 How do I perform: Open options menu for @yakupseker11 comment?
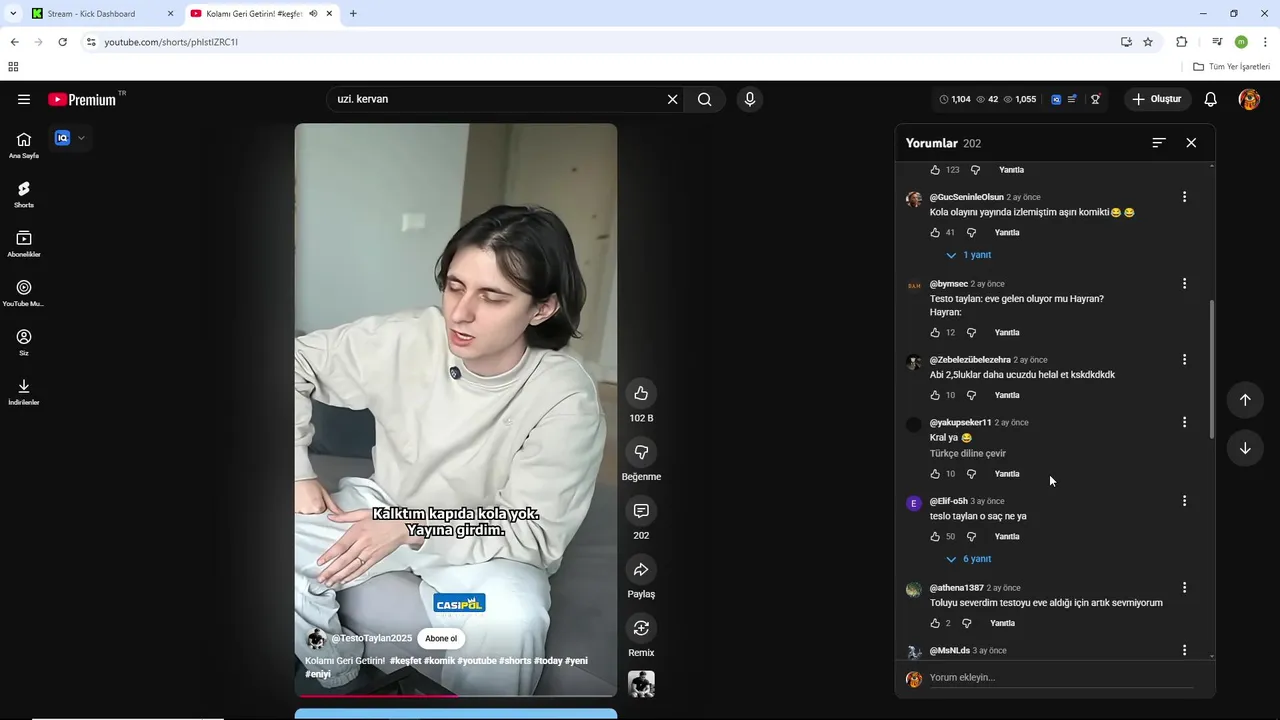[1184, 422]
